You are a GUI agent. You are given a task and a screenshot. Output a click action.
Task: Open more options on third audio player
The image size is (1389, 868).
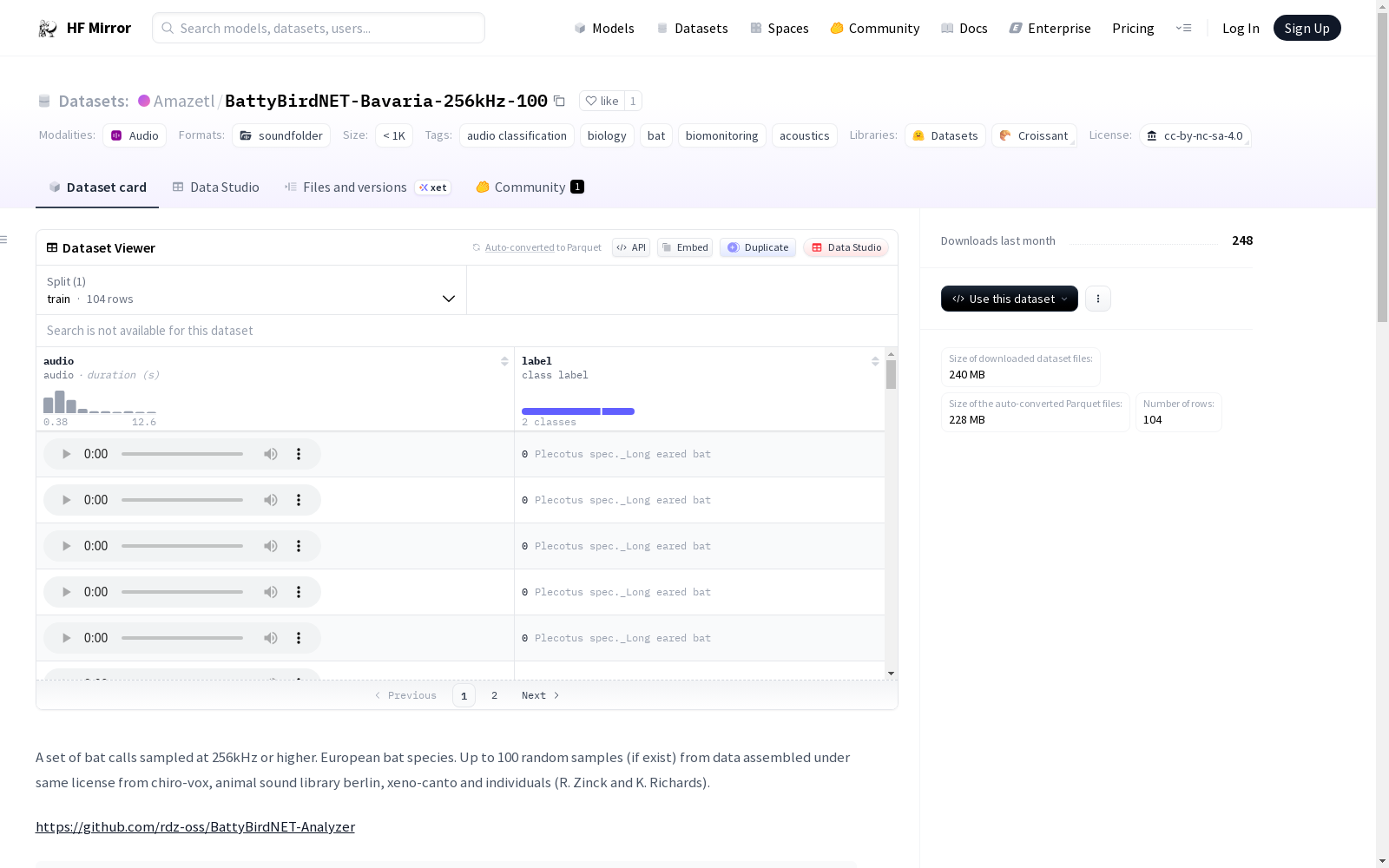tap(299, 546)
